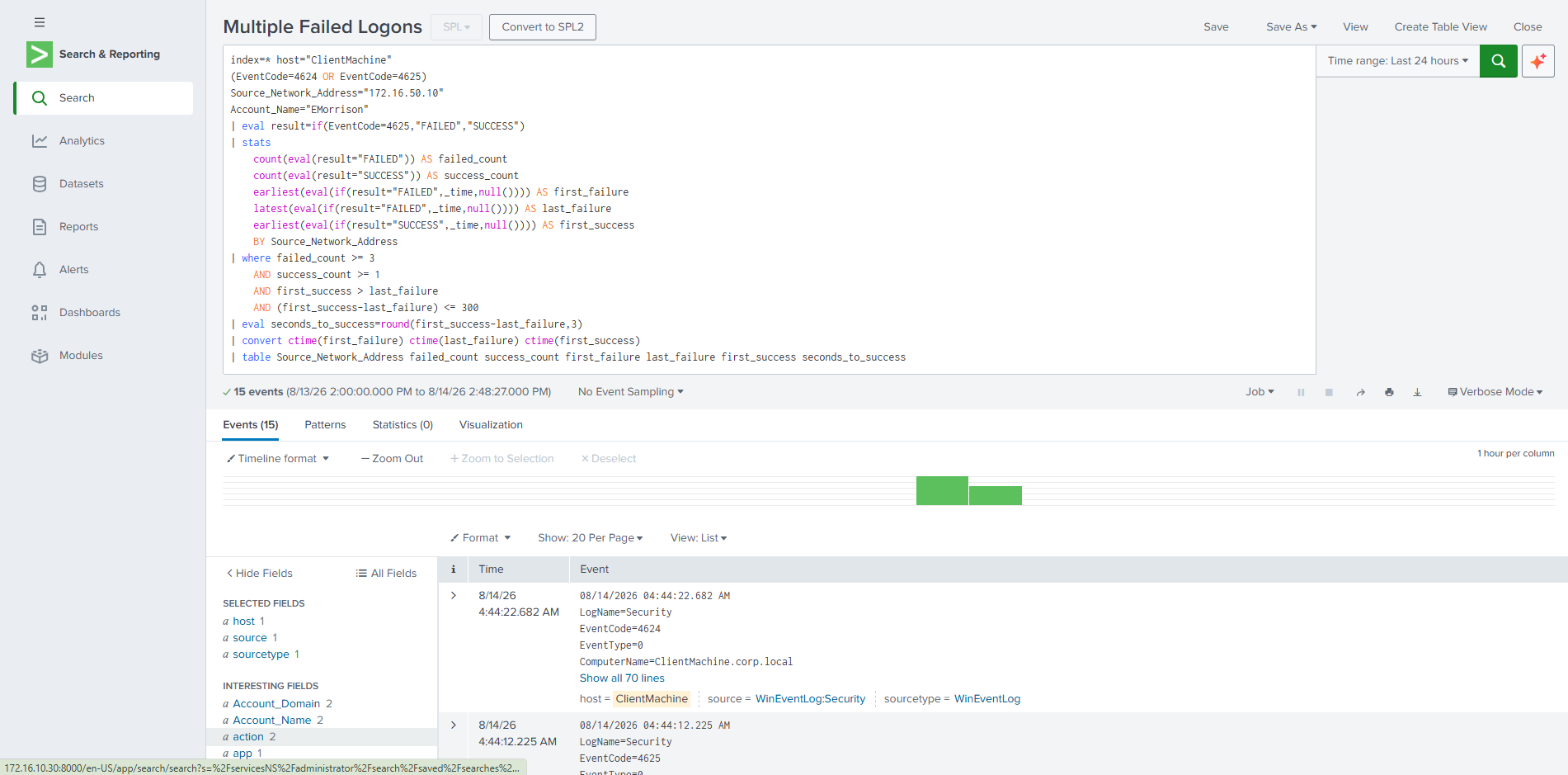Image resolution: width=1568 pixels, height=775 pixels.
Task: Share the search job
Action: (x=1360, y=392)
